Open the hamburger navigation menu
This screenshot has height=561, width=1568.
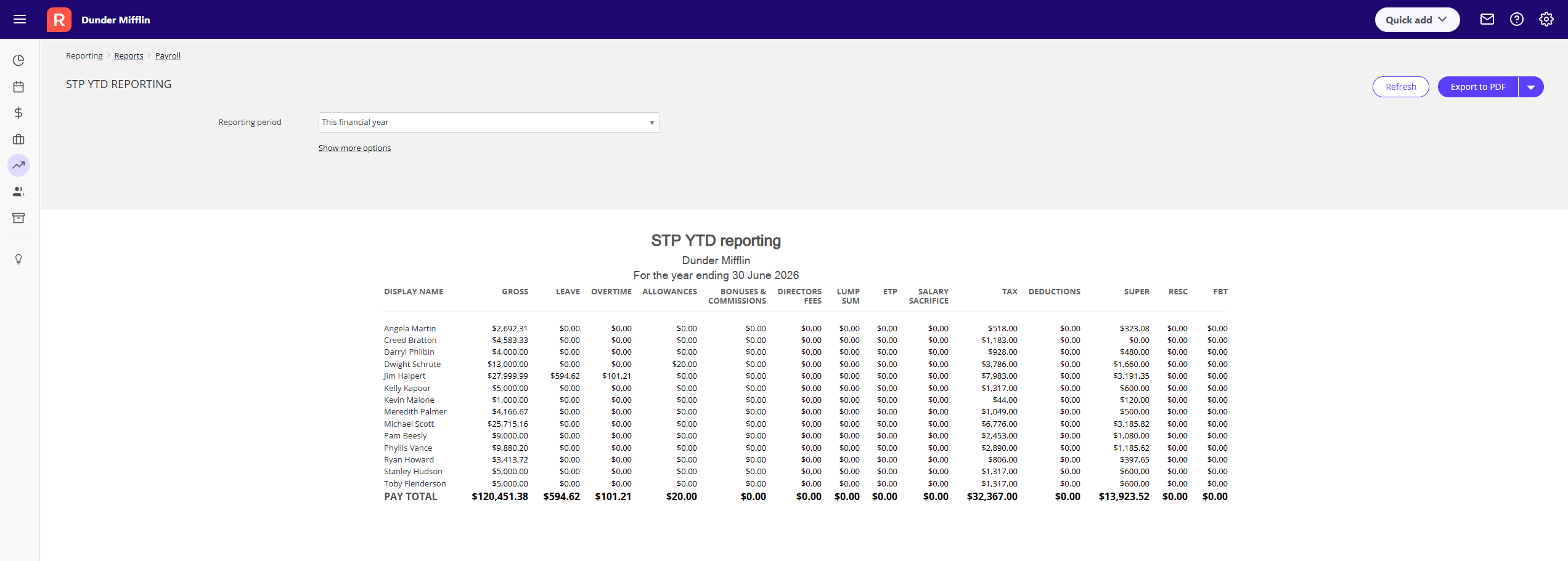(20, 19)
